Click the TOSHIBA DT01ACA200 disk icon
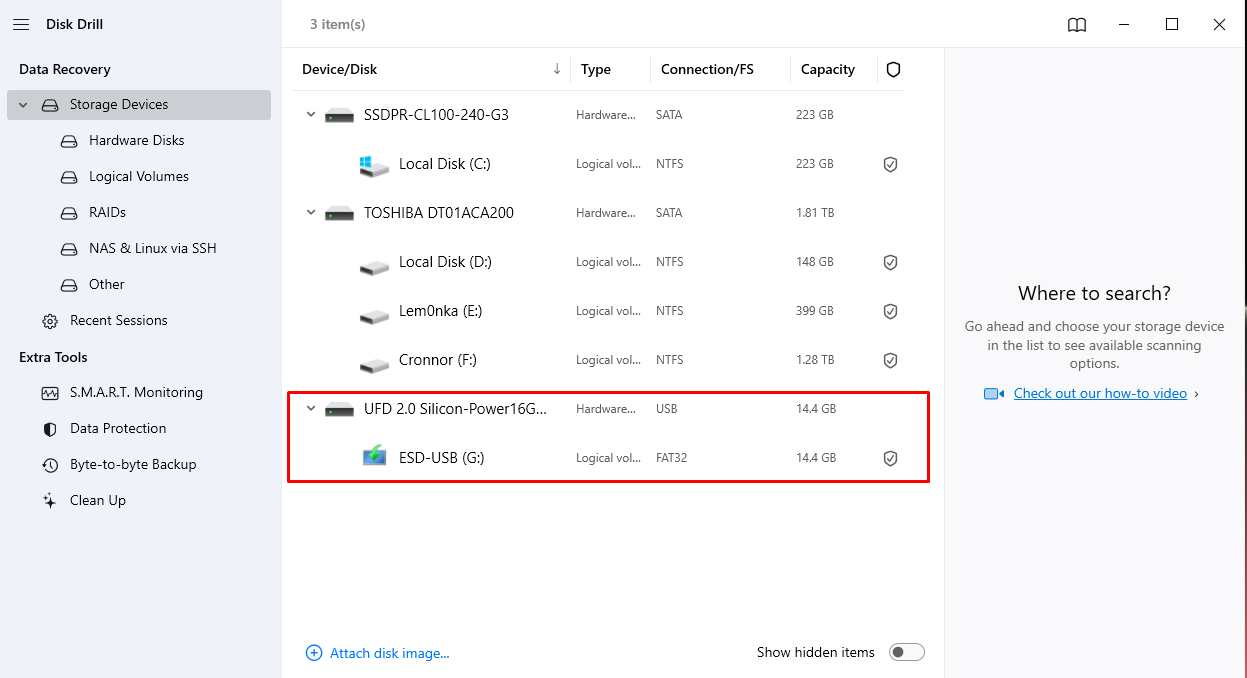The width and height of the screenshot is (1247, 678). click(340, 214)
